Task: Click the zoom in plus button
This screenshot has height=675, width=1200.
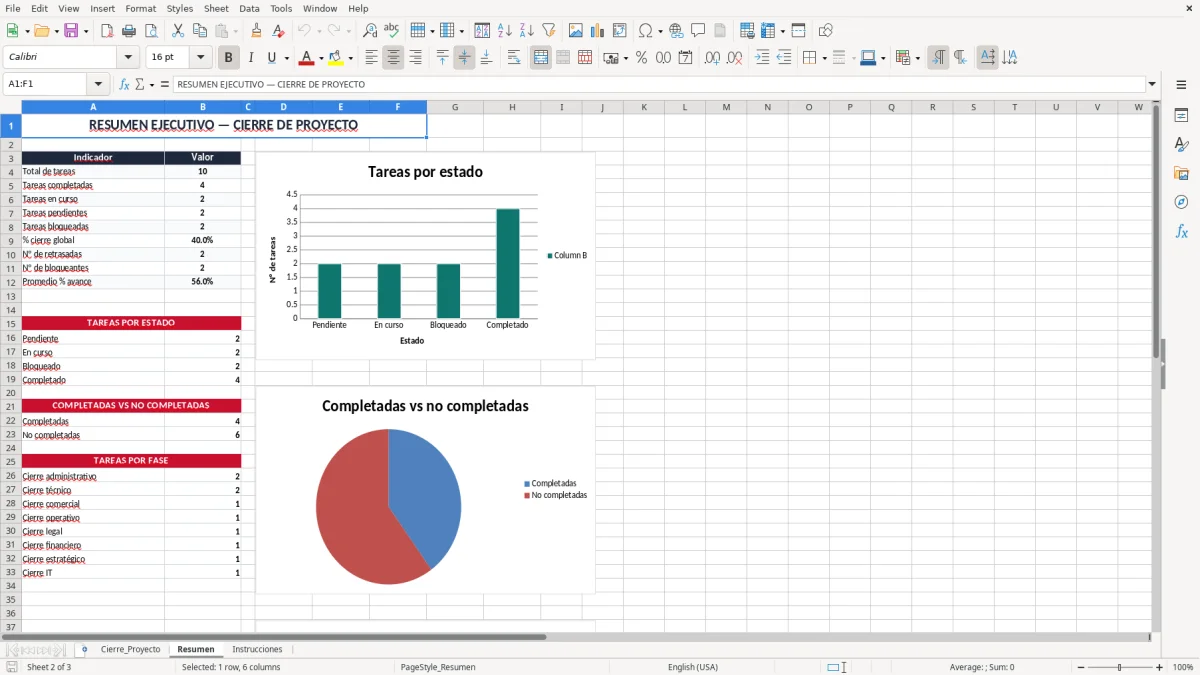Action: [x=1159, y=667]
